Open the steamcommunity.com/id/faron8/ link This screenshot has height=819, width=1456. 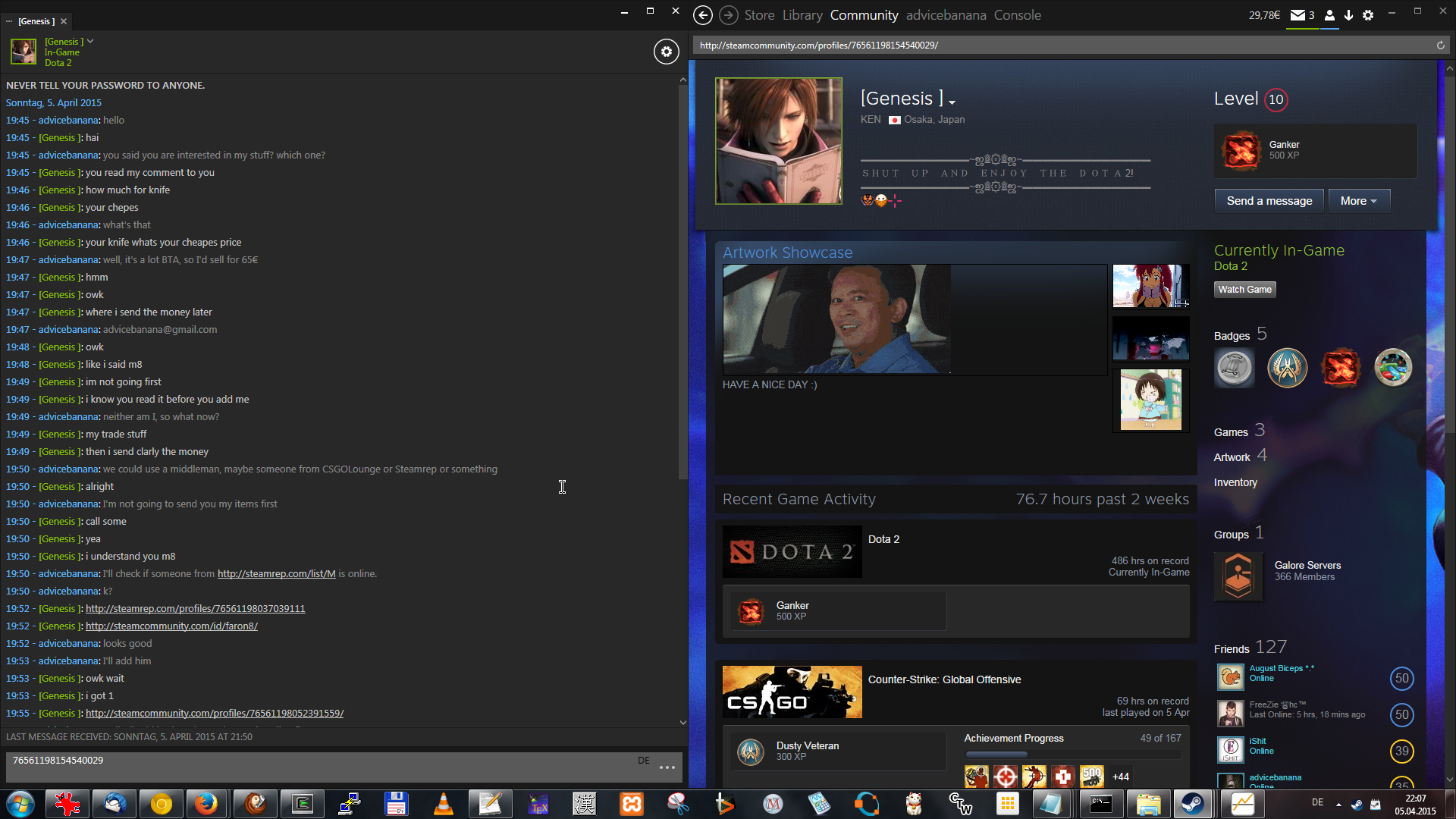point(171,626)
